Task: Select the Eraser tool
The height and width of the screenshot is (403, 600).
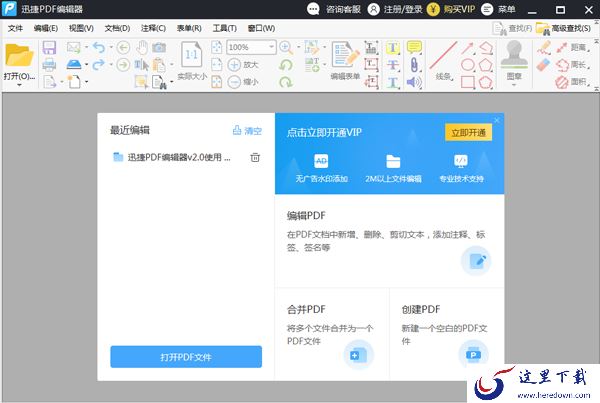Action: (543, 65)
